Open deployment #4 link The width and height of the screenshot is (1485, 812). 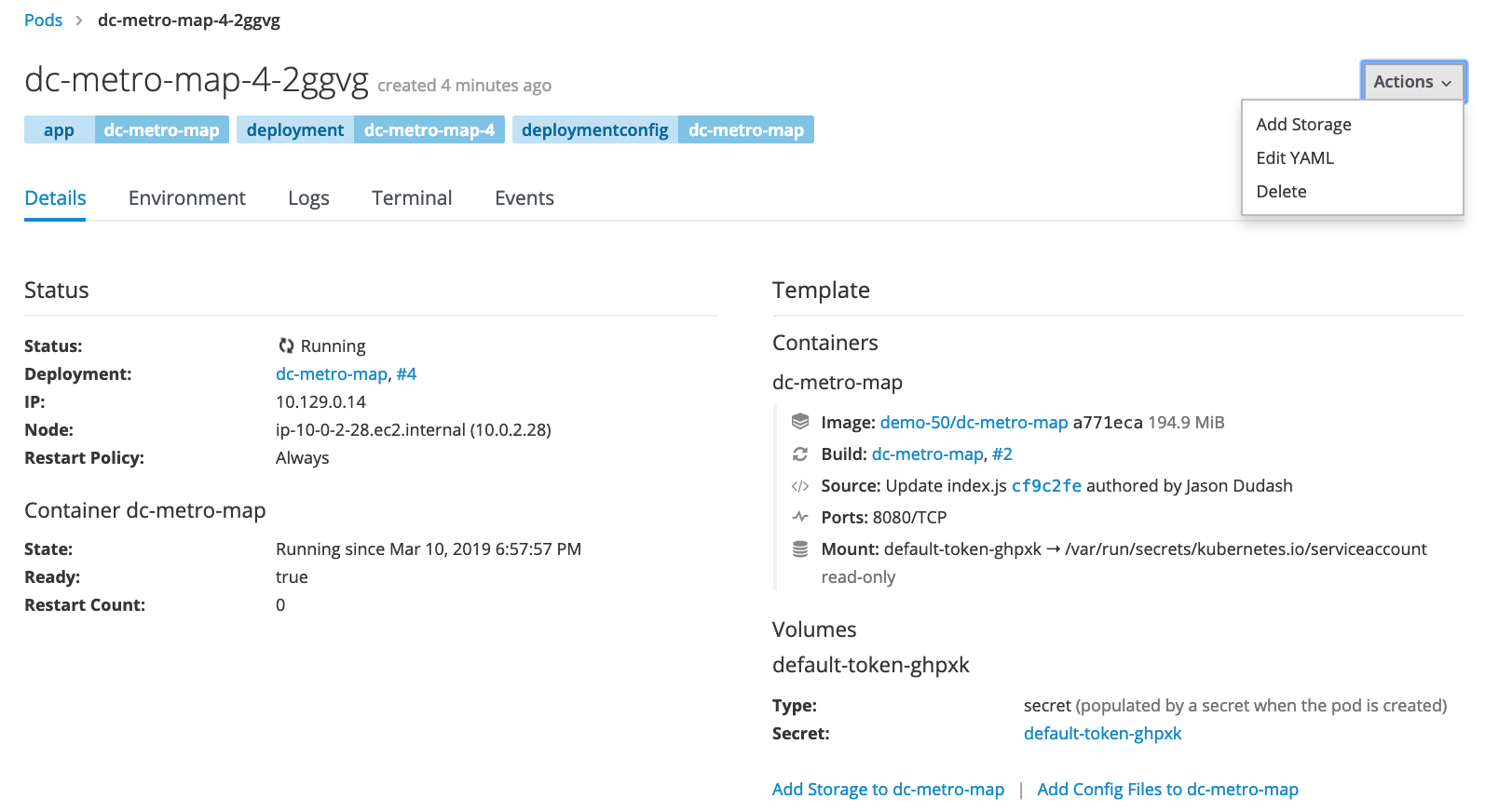pyautogui.click(x=406, y=373)
